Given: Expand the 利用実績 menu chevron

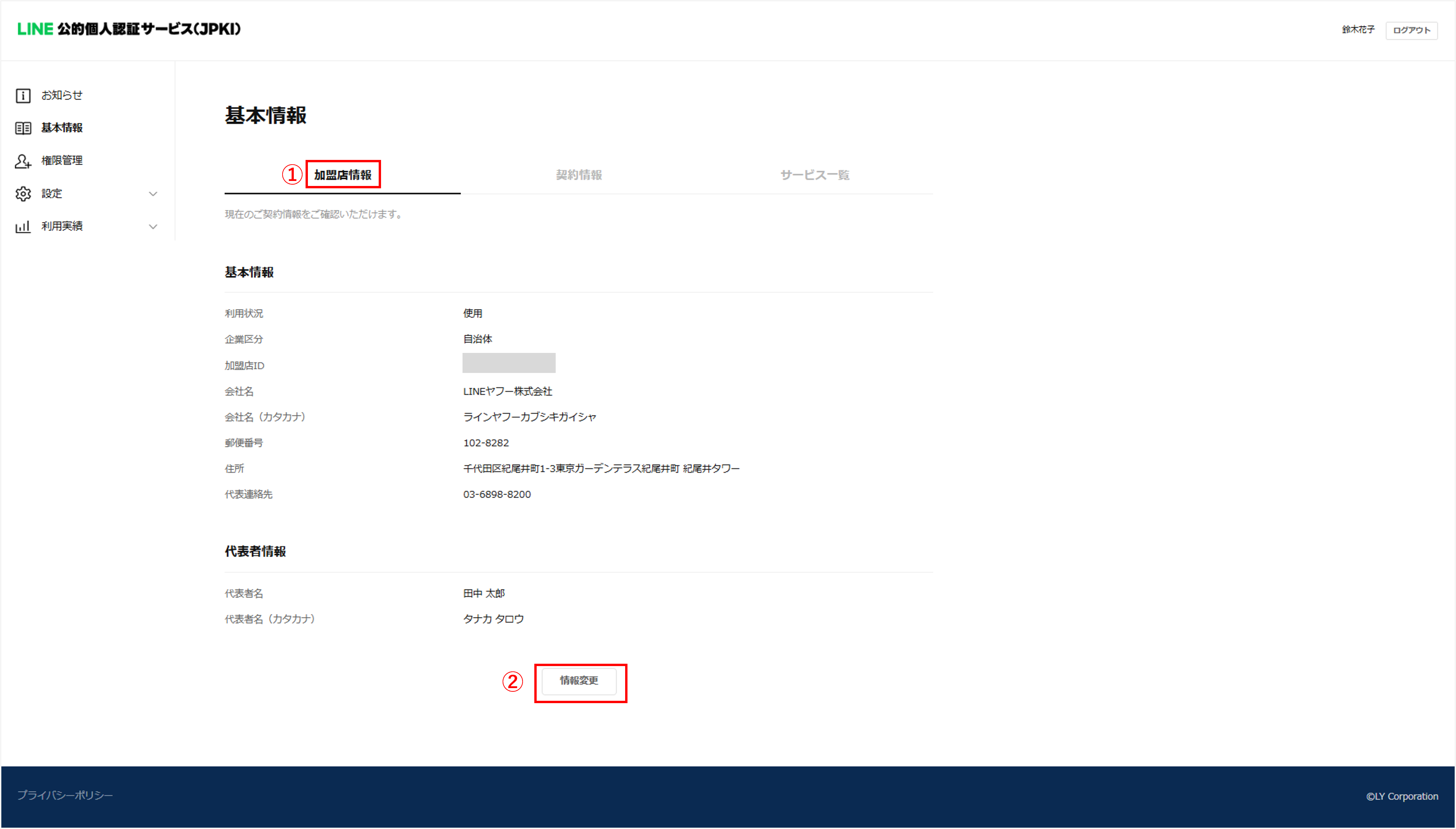Looking at the screenshot, I should tap(153, 227).
